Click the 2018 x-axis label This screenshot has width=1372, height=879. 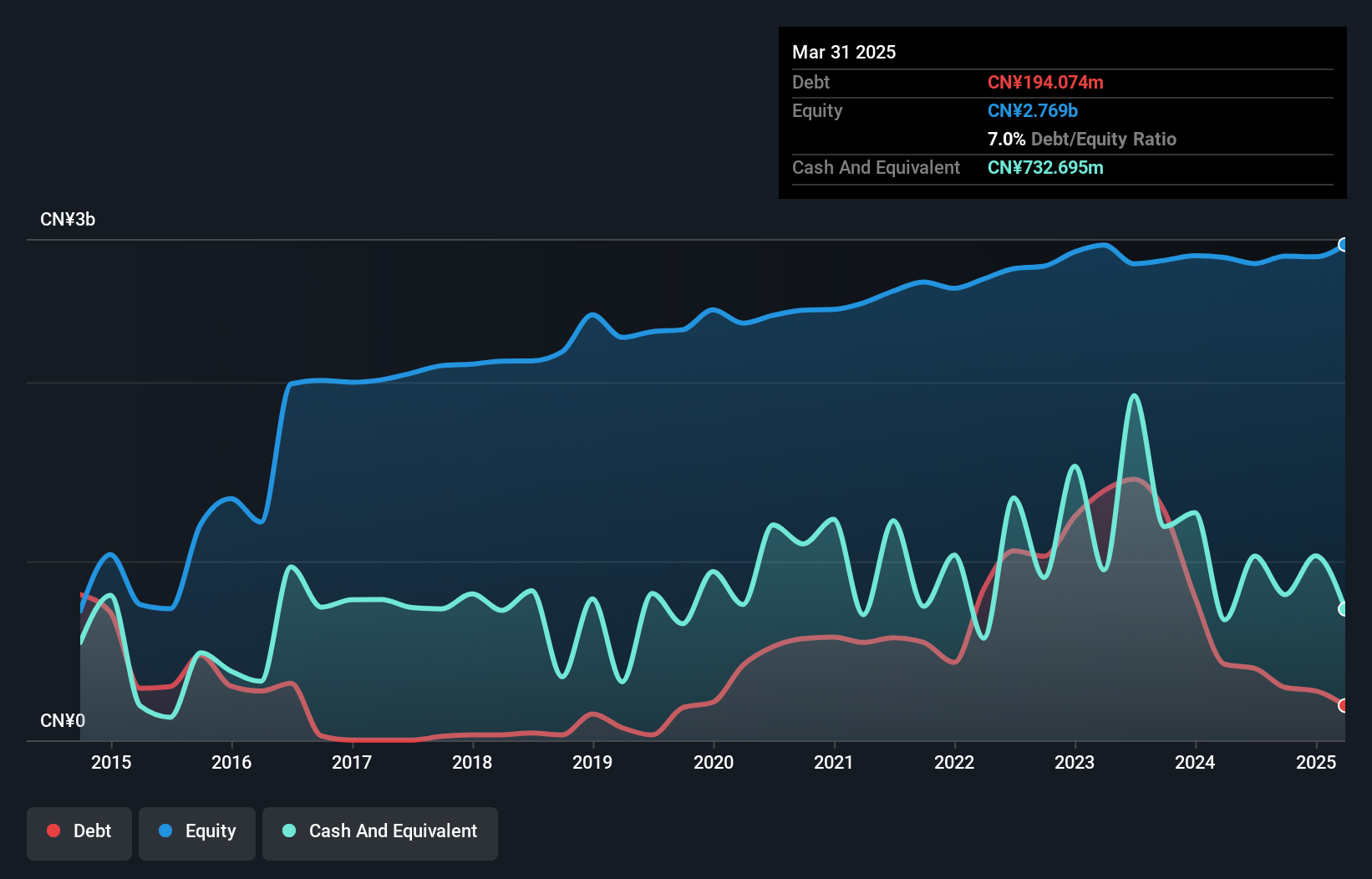coord(472,762)
